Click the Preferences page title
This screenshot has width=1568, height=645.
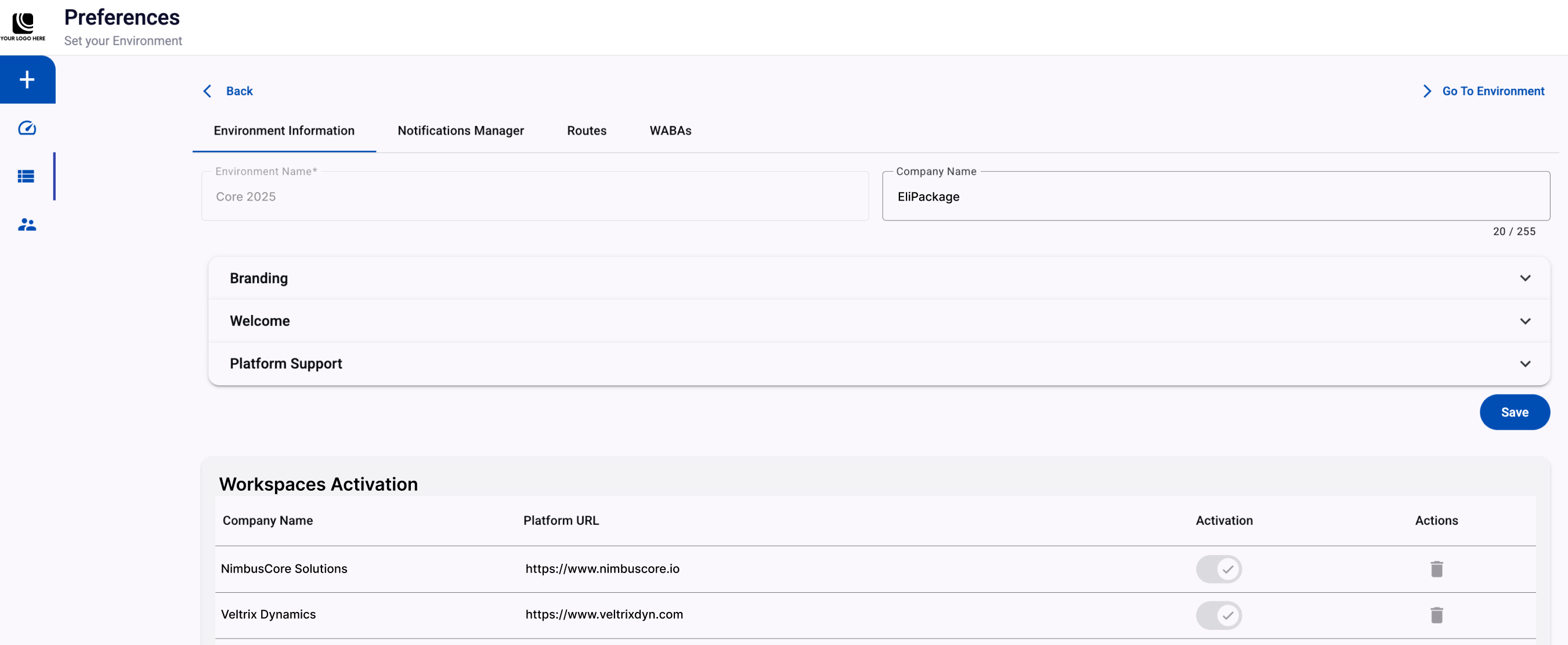tap(122, 17)
